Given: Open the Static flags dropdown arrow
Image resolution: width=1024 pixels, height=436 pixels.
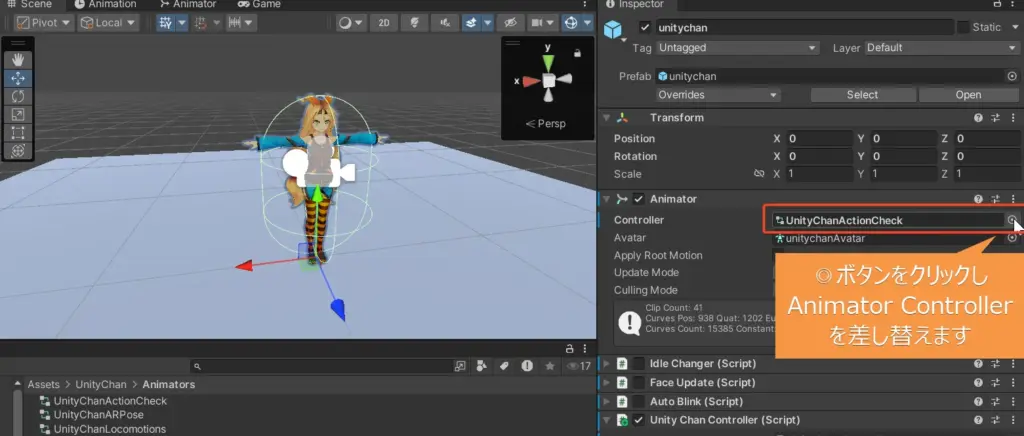Looking at the screenshot, I should pyautogui.click(x=1014, y=27).
